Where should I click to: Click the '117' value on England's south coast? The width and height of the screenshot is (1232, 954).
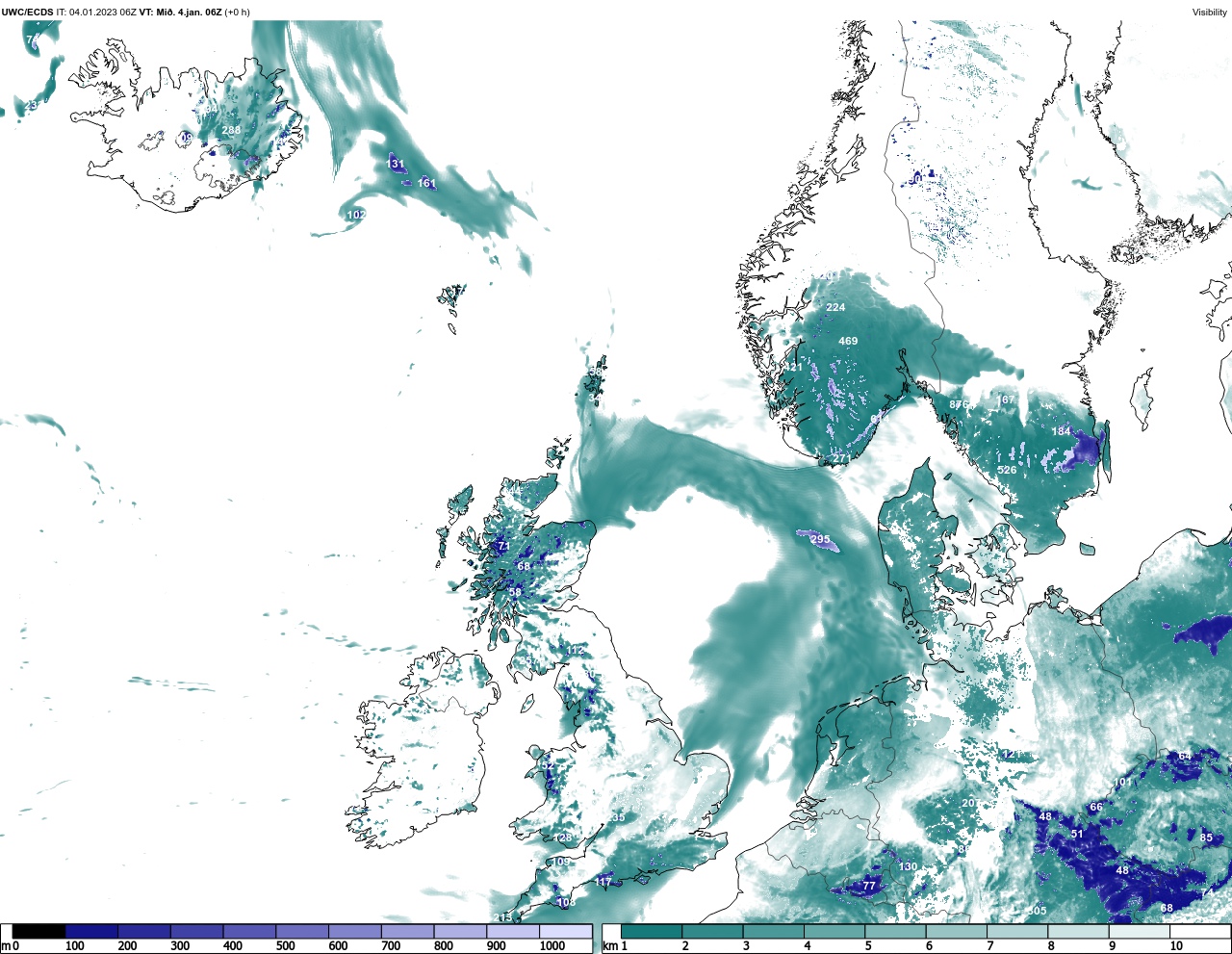tap(603, 883)
